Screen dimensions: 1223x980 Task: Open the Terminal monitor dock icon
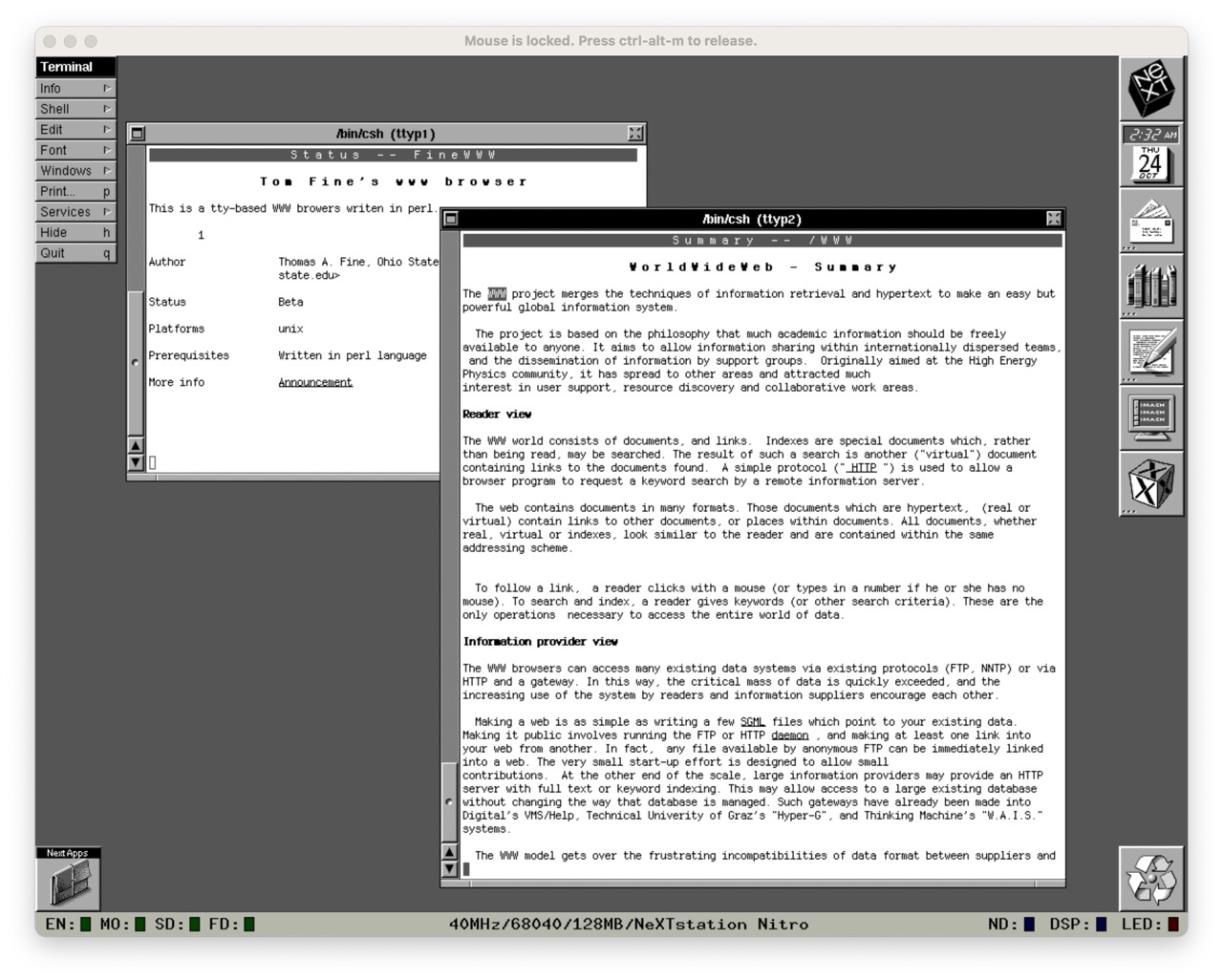click(x=1151, y=418)
